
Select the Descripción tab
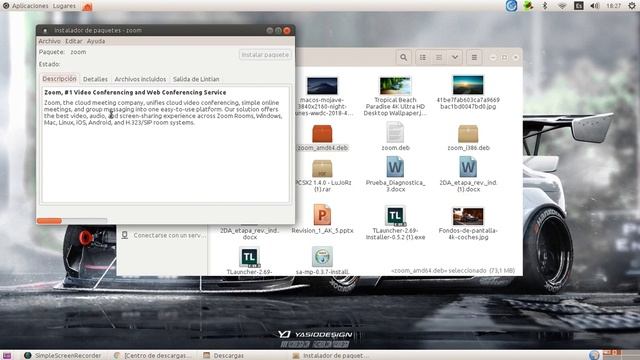point(59,79)
